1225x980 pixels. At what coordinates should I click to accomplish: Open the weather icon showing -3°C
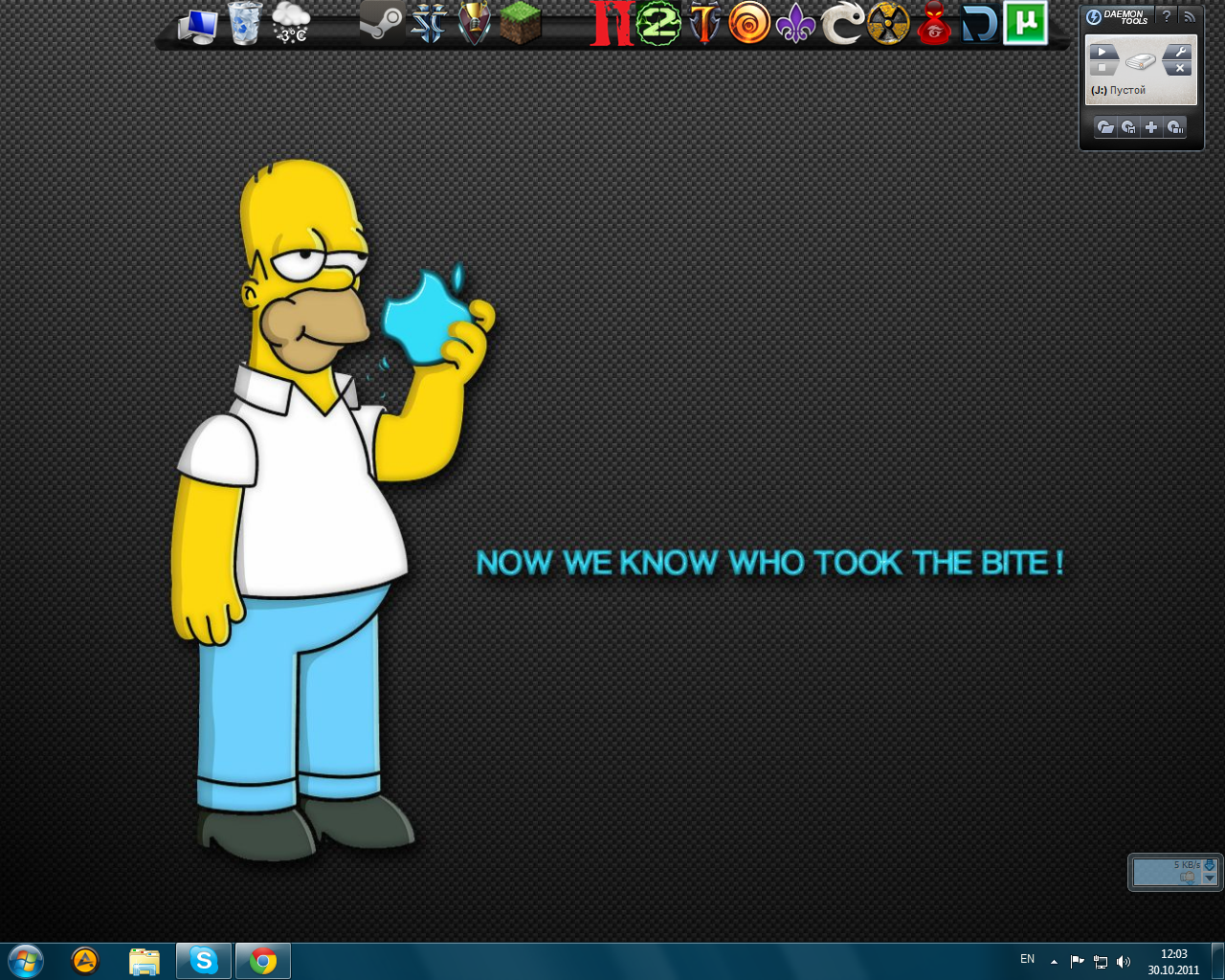291,24
